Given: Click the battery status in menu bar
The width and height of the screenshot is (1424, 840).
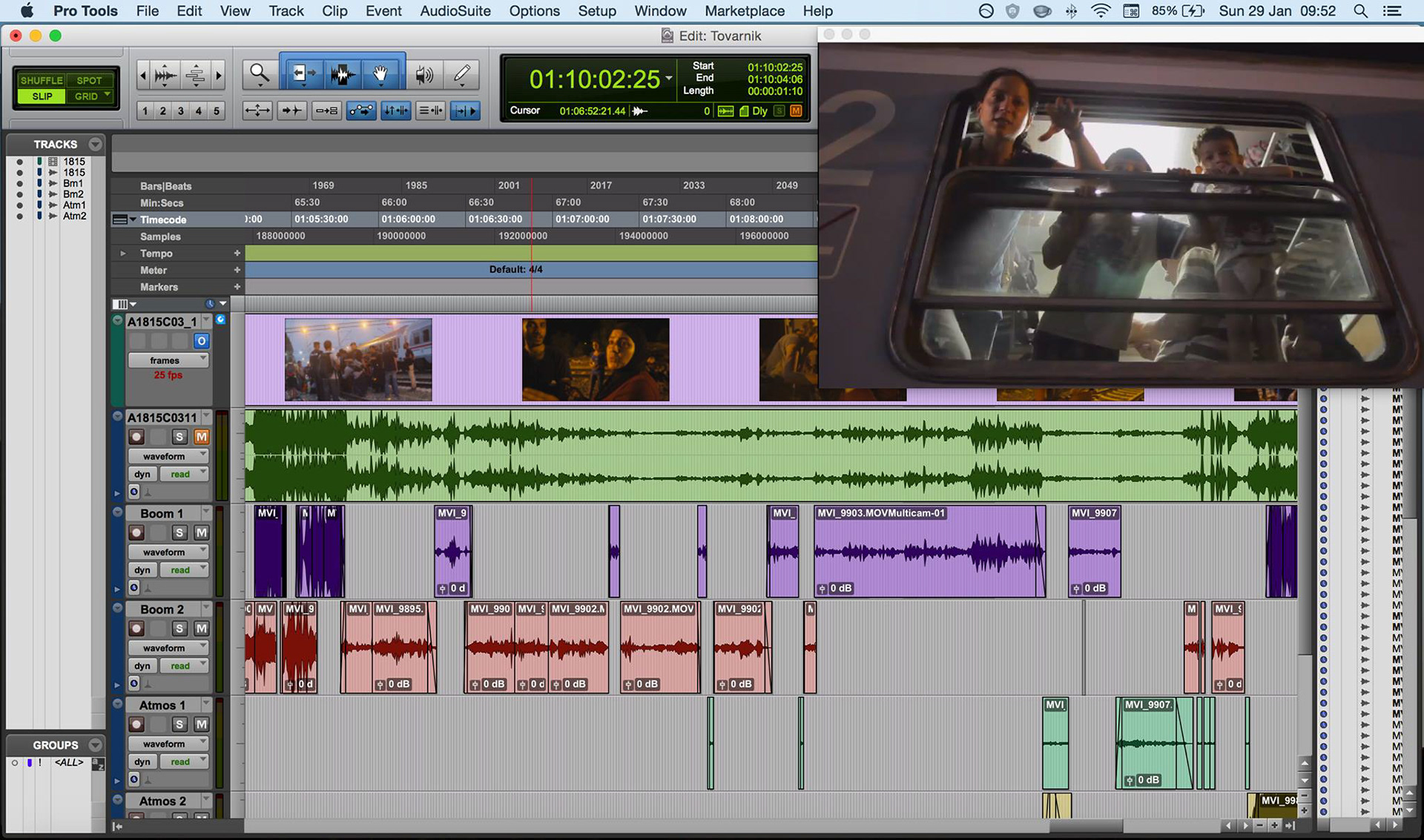Looking at the screenshot, I should 1178,11.
